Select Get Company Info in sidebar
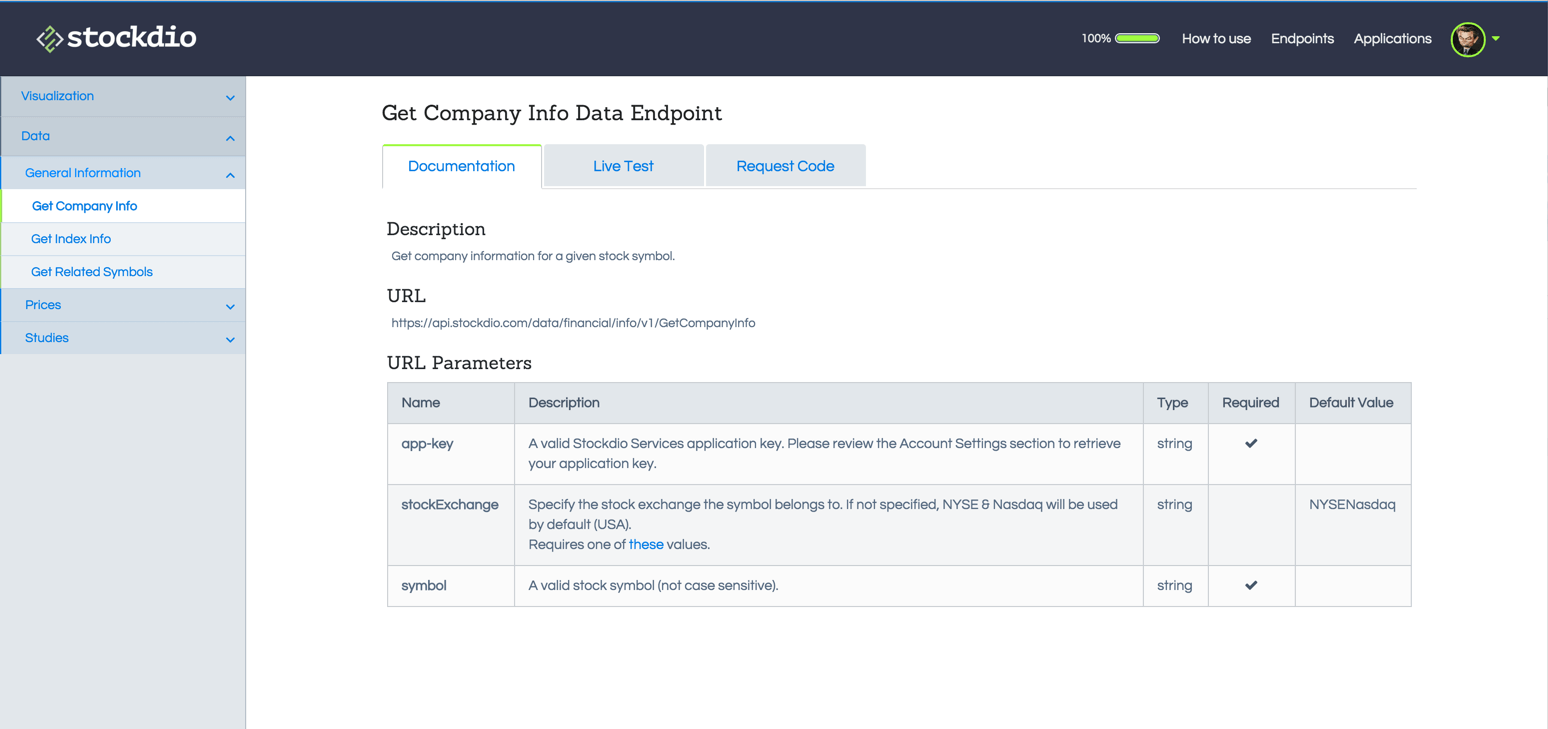This screenshot has width=1548, height=729. coord(123,206)
